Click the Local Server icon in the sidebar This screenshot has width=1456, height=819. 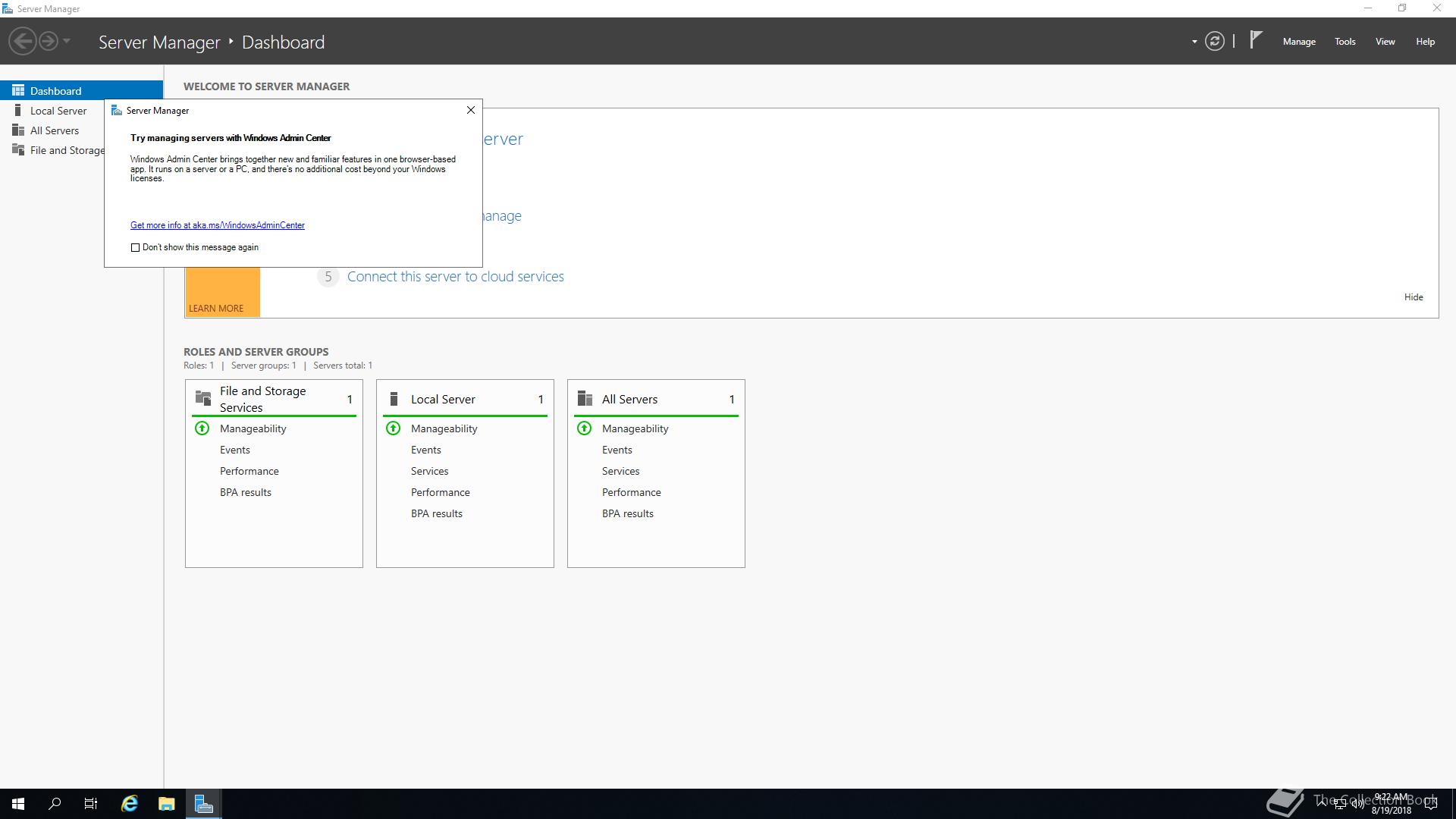(18, 110)
